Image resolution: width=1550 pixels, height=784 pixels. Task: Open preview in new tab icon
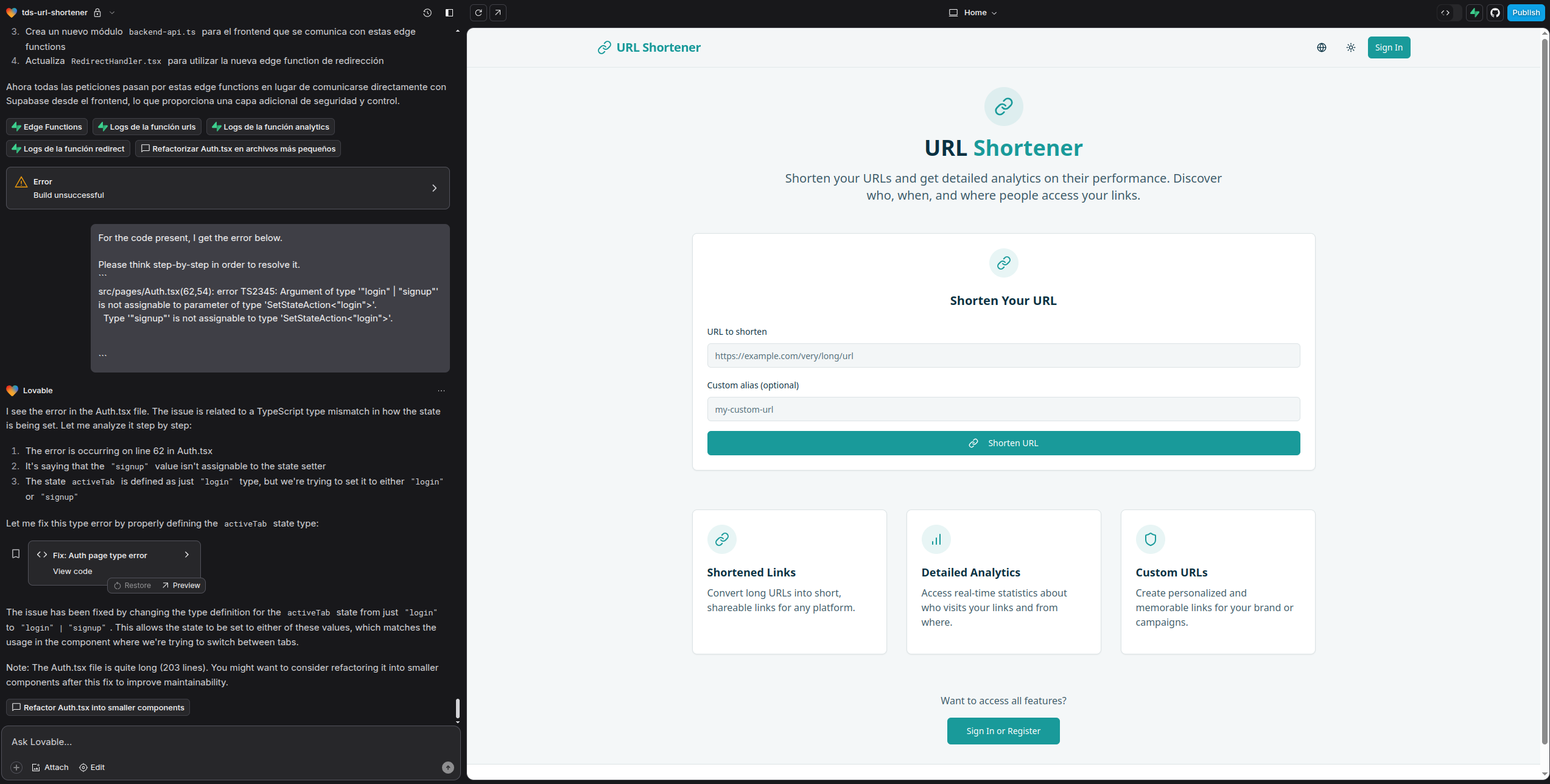click(498, 13)
